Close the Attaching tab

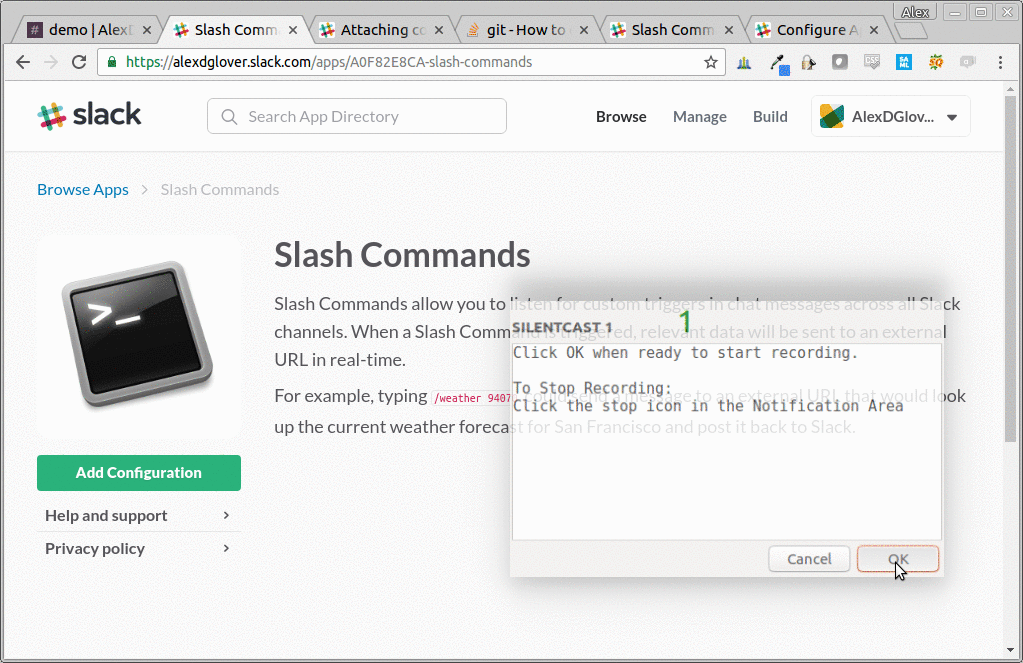pos(439,30)
